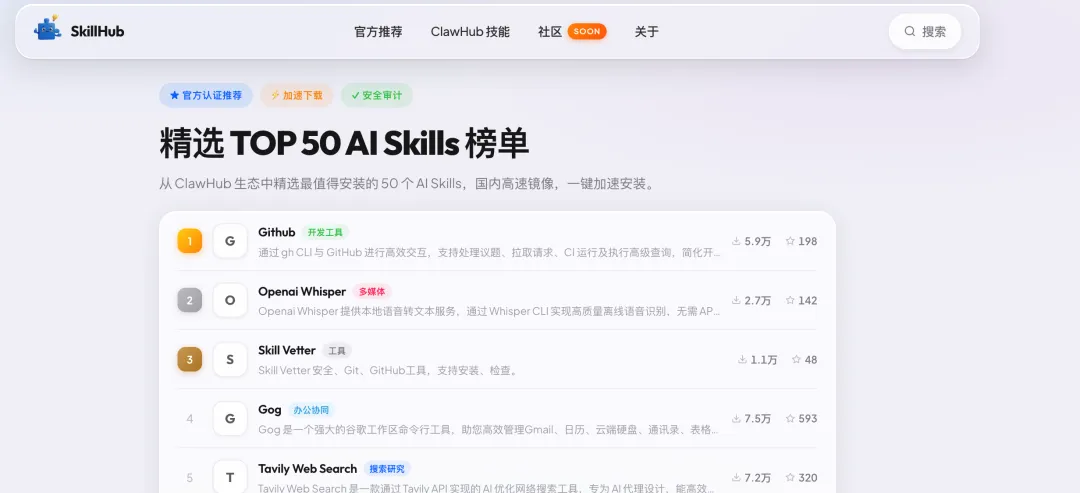Click the Openai Whisper description text
This screenshot has width=1080, height=493.
[x=490, y=312]
